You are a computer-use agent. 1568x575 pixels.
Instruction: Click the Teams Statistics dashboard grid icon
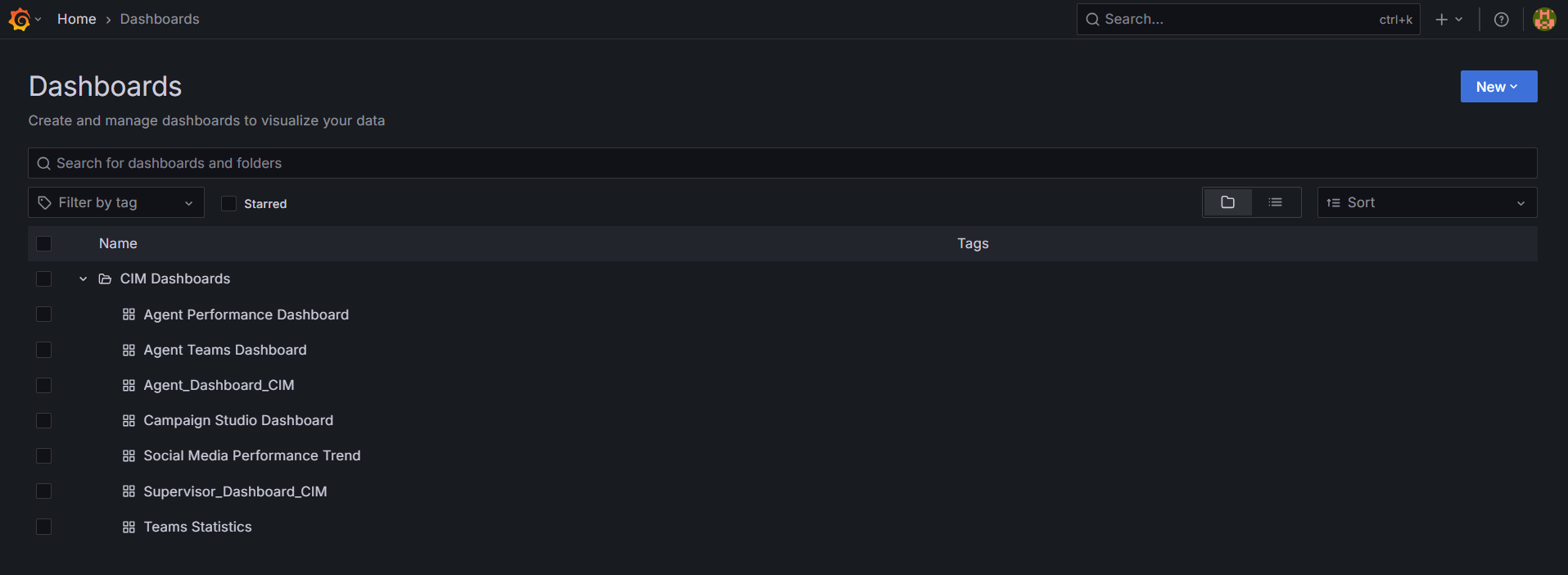coord(129,527)
